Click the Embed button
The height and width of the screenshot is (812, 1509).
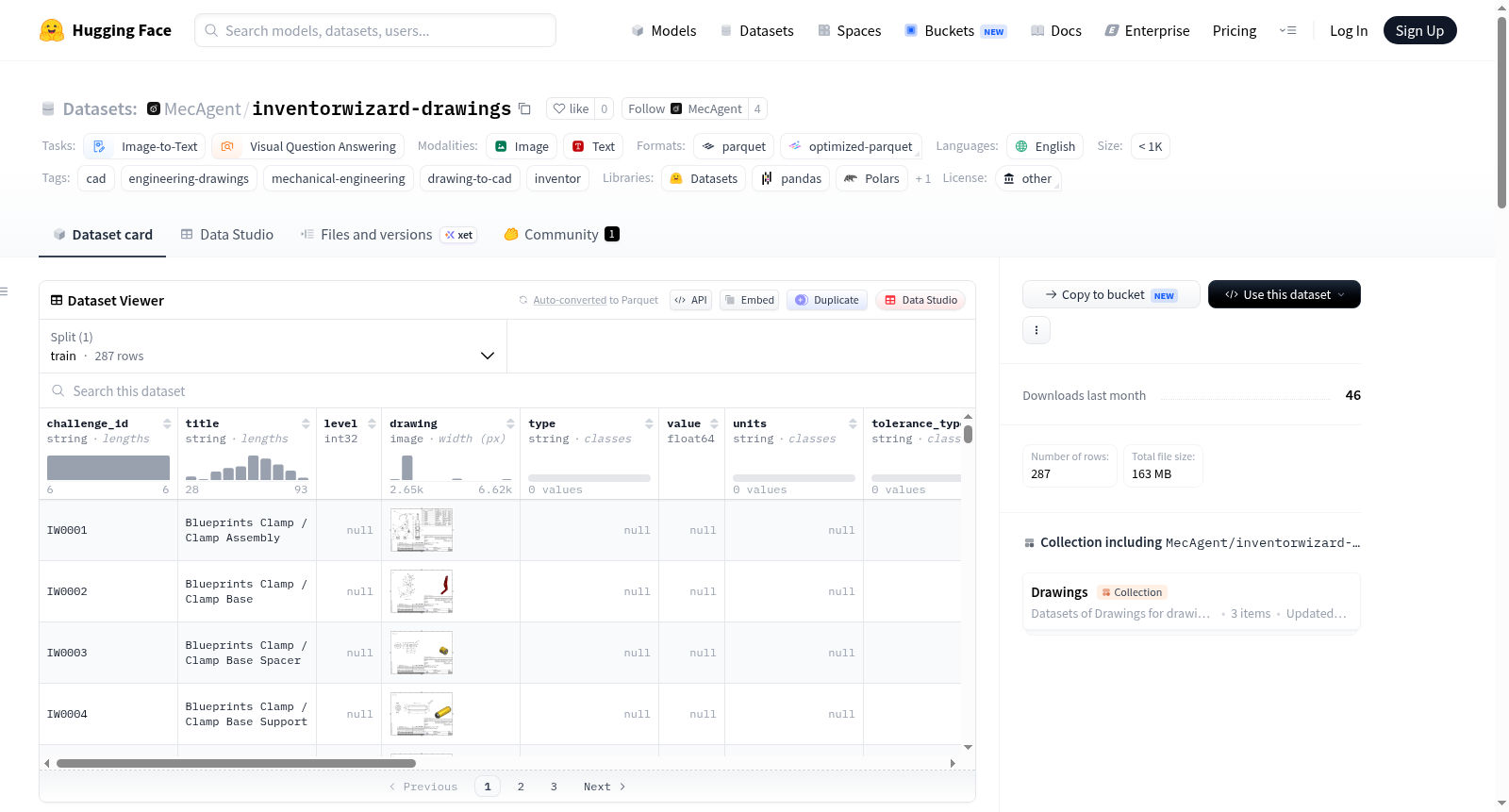coord(749,300)
